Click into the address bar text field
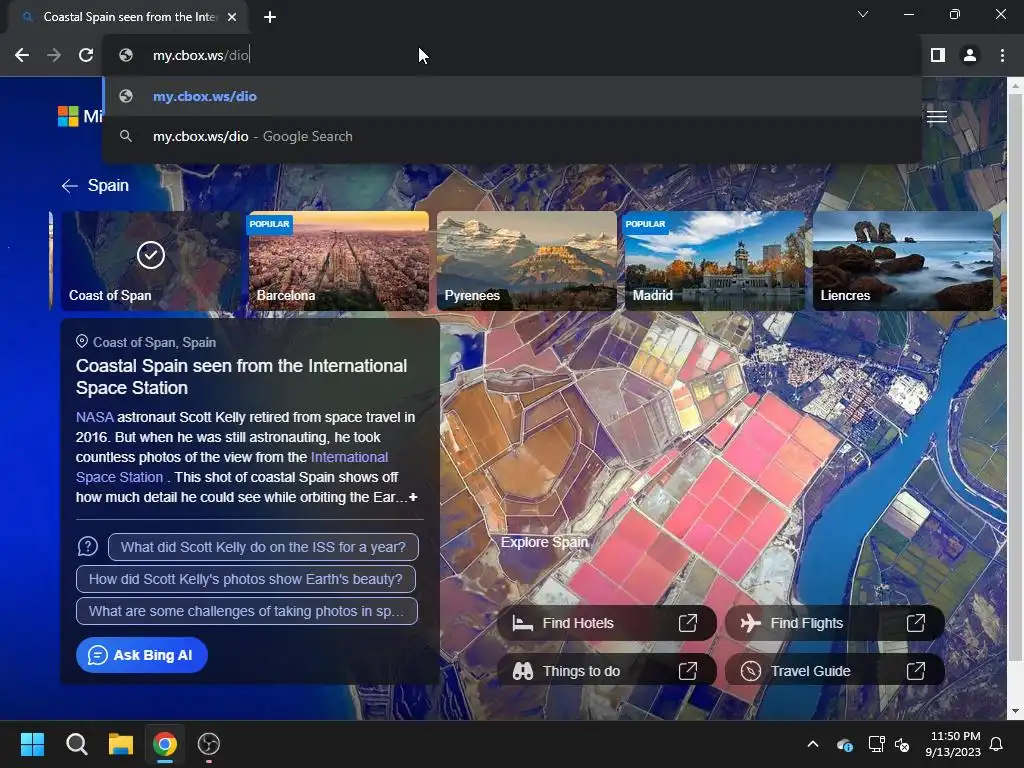 tap(512, 56)
